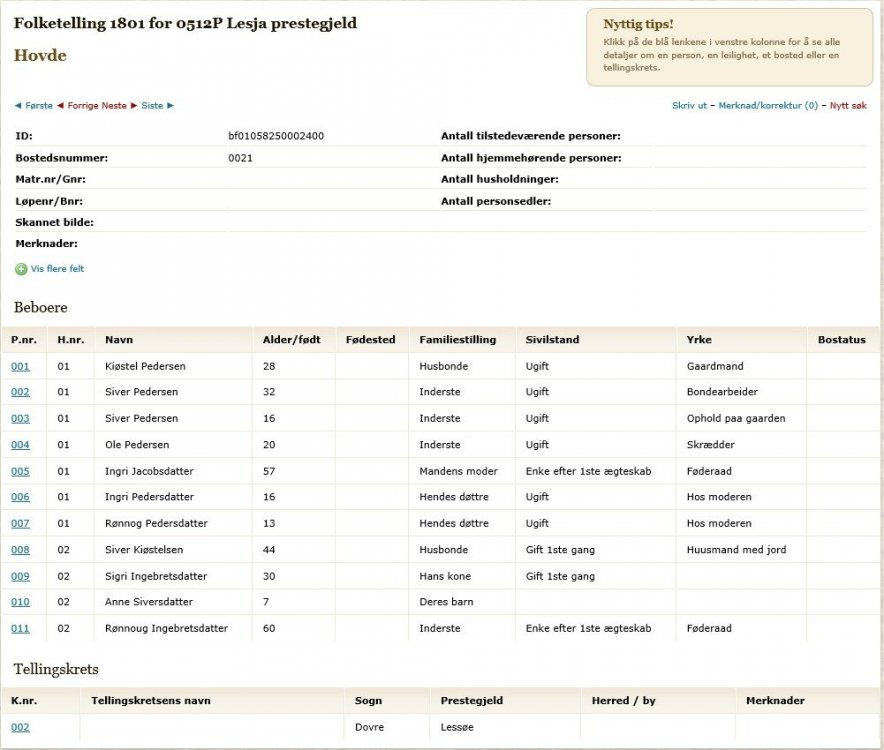The width and height of the screenshot is (884, 750).
Task: Open person 004 Ole Pedersen
Action: (x=20, y=445)
